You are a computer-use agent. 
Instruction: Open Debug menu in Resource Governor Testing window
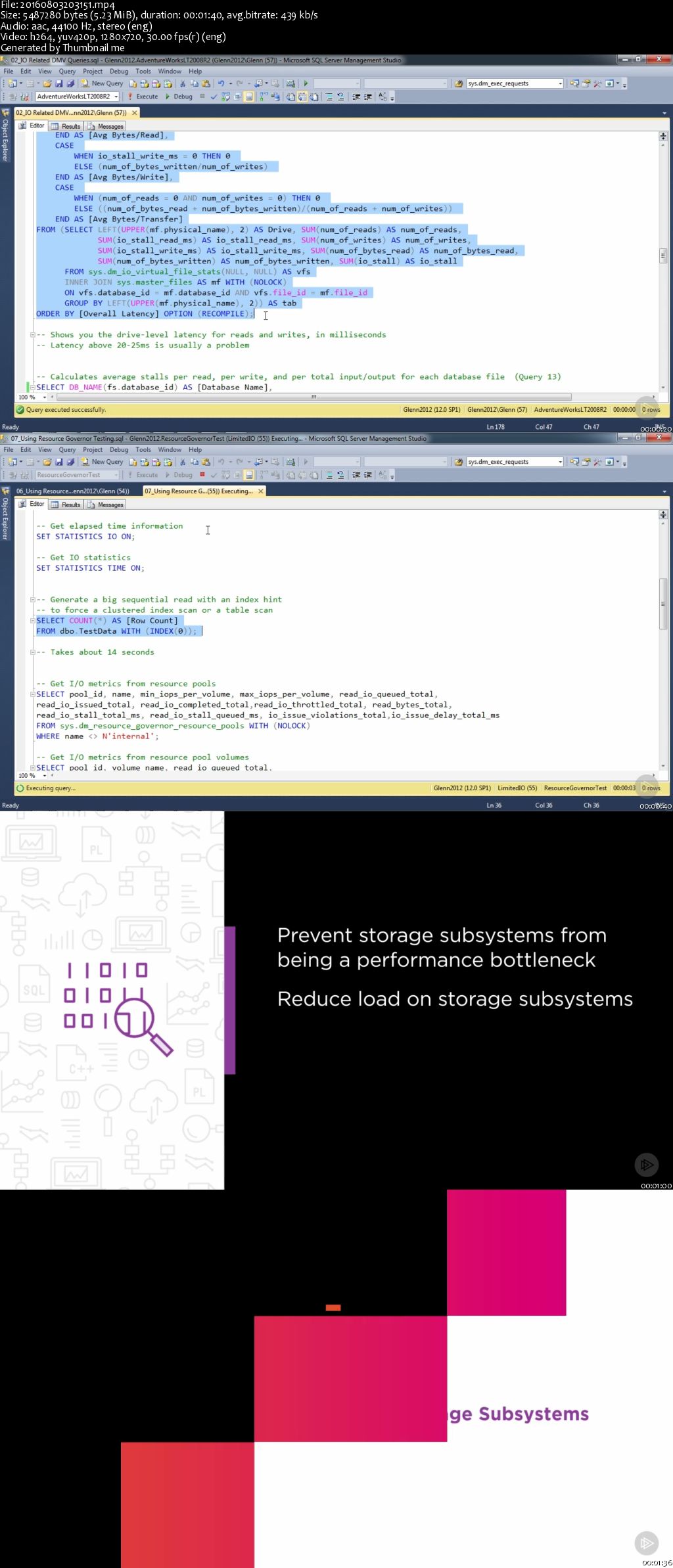[x=119, y=449]
